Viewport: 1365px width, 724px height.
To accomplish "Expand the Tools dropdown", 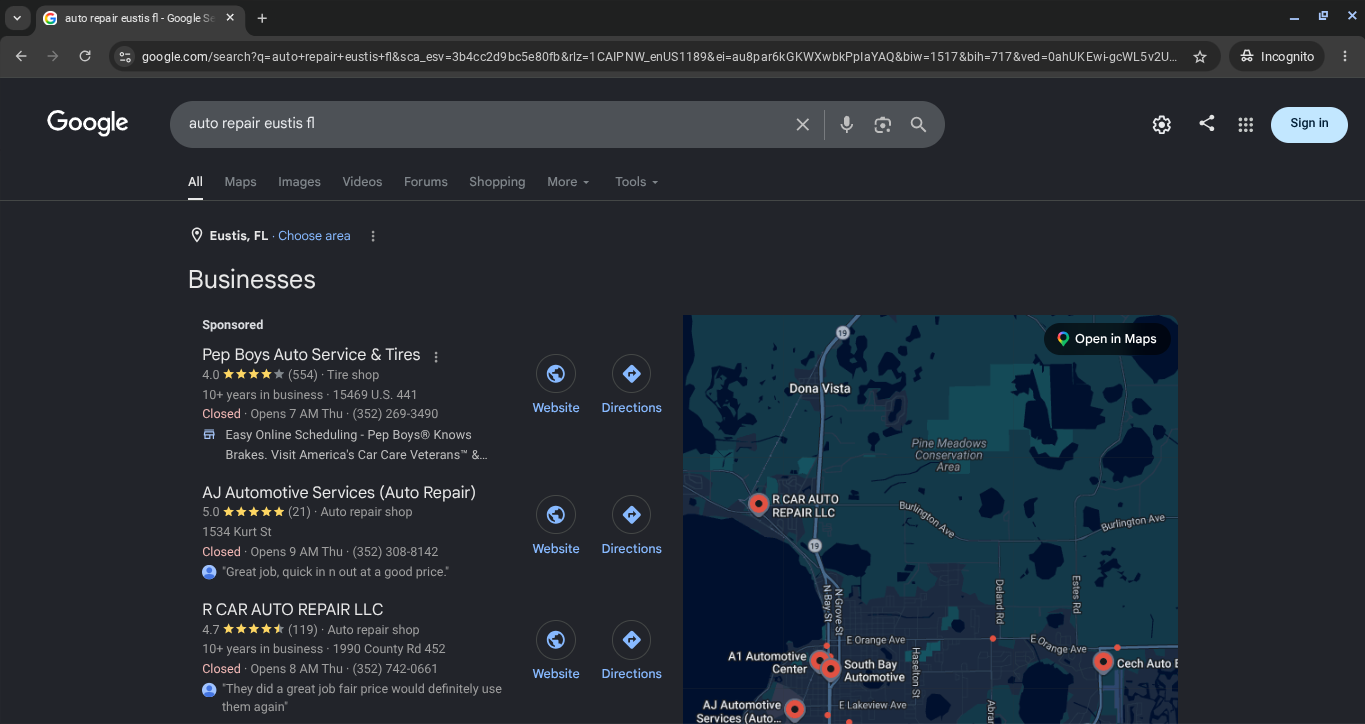I will coord(637,182).
